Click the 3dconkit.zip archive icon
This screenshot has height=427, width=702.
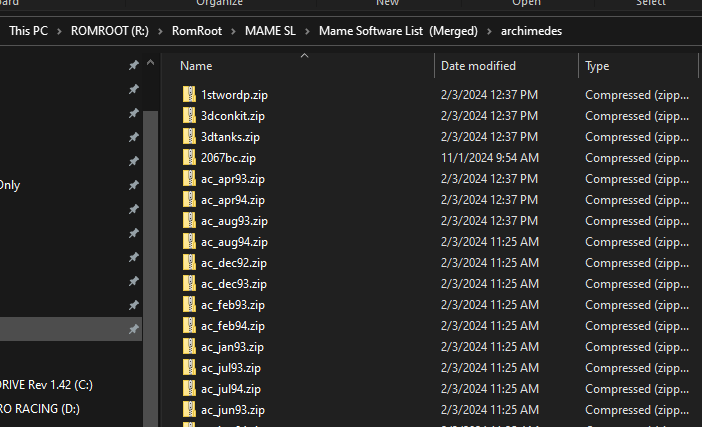pyautogui.click(x=189, y=116)
